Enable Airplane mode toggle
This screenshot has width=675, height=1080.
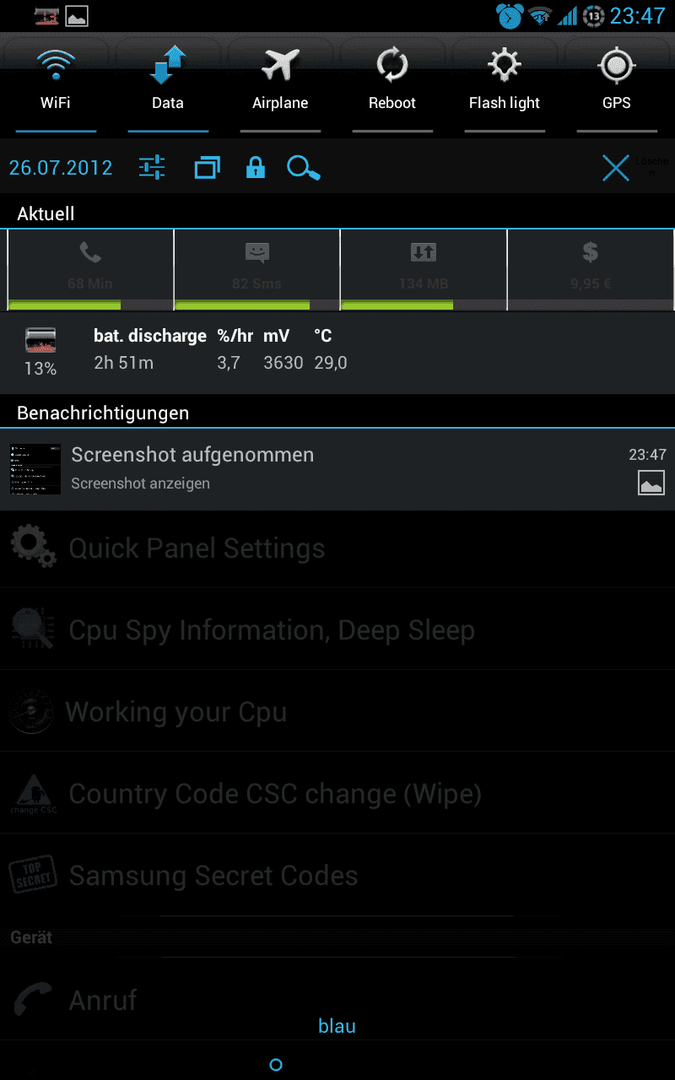(x=280, y=85)
